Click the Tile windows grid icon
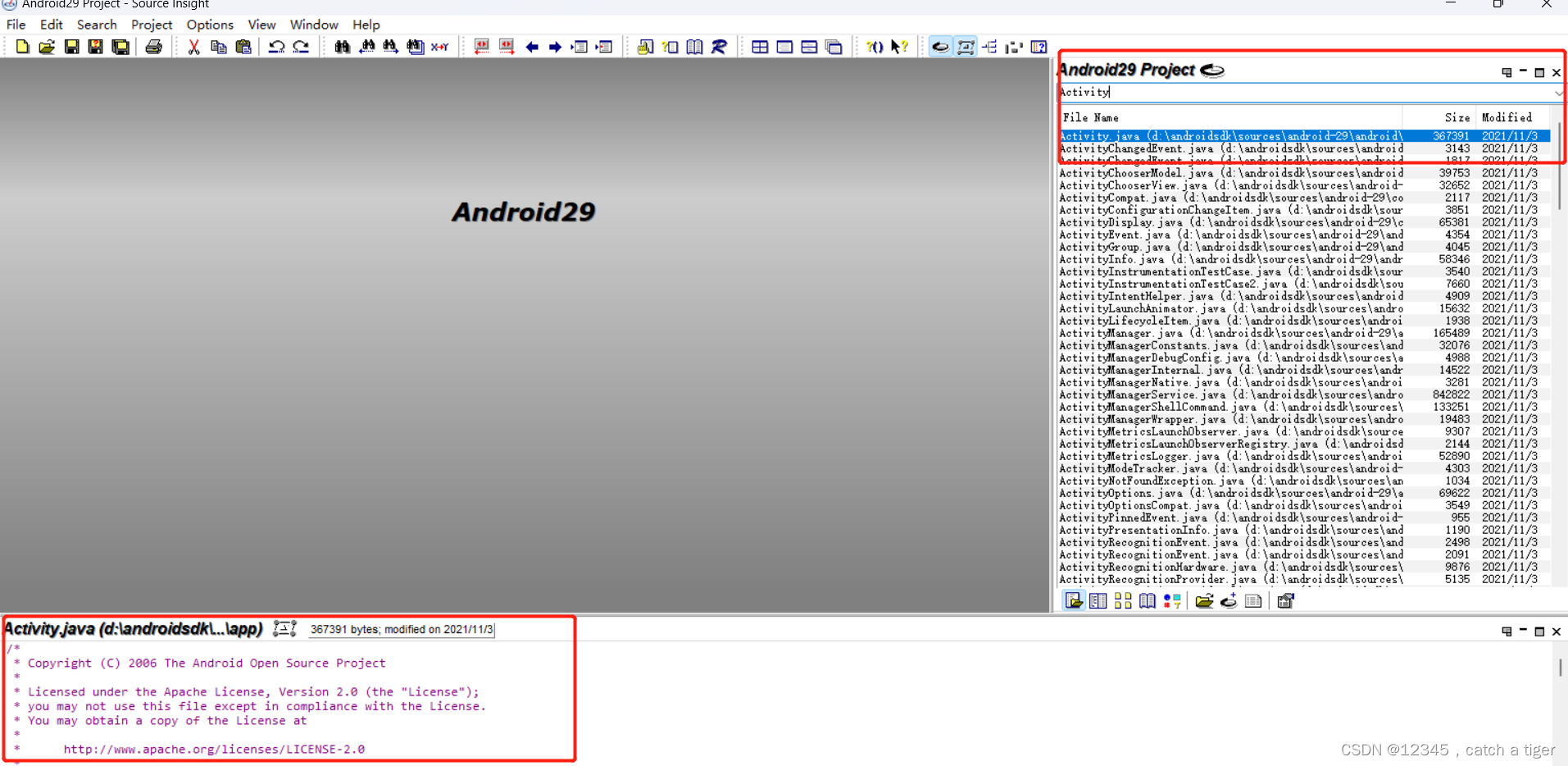Screen dimensions: 1568x766 (760, 47)
